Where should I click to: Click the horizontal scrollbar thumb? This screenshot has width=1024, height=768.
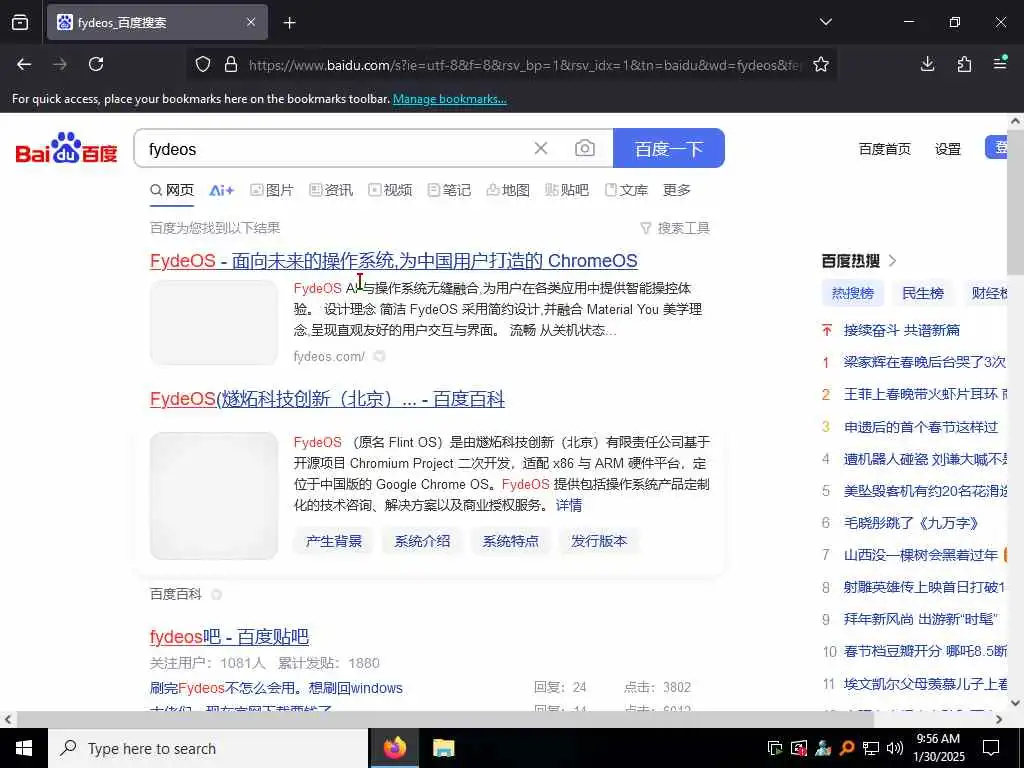click(445, 720)
